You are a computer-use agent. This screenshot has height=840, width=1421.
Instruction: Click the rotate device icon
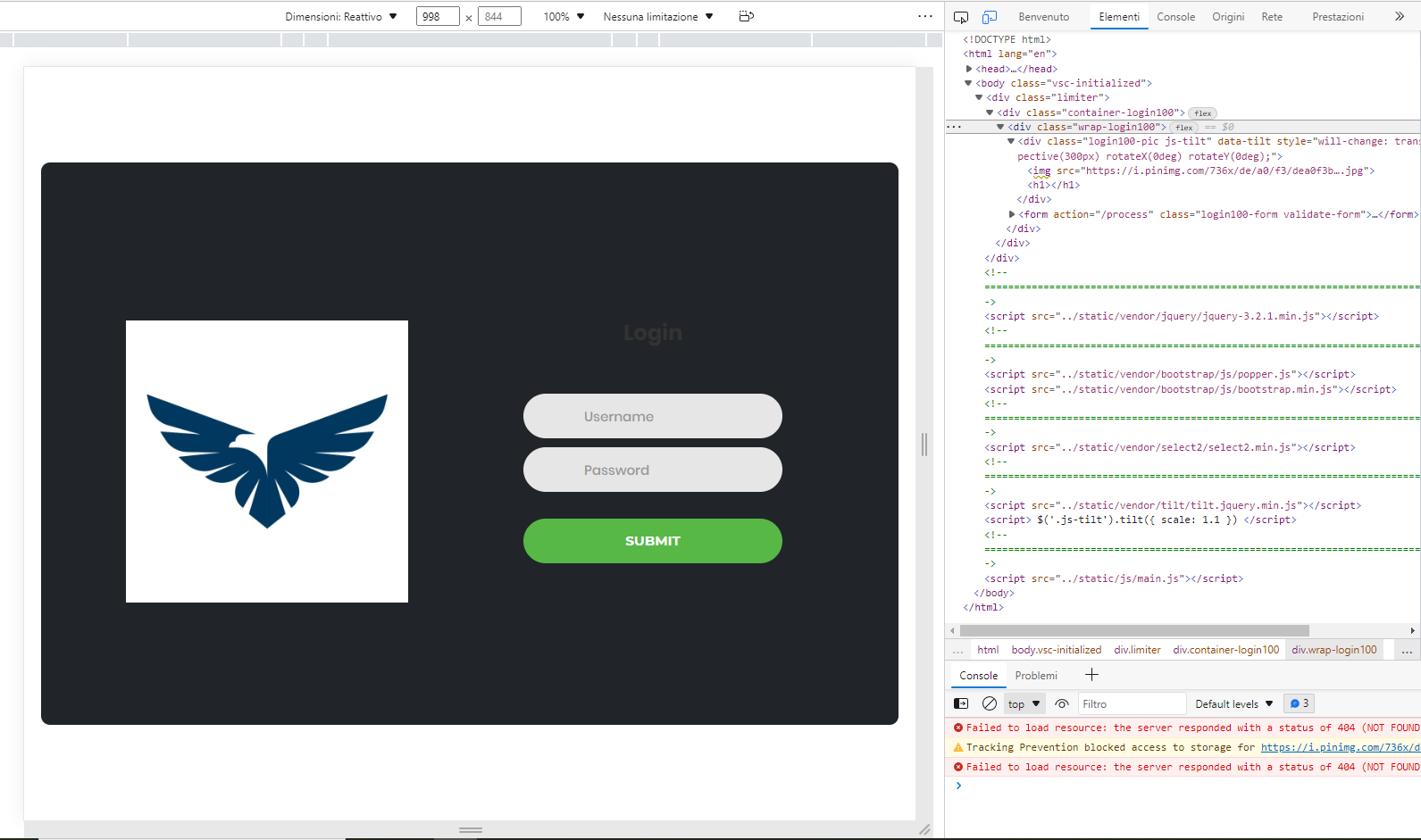click(747, 16)
